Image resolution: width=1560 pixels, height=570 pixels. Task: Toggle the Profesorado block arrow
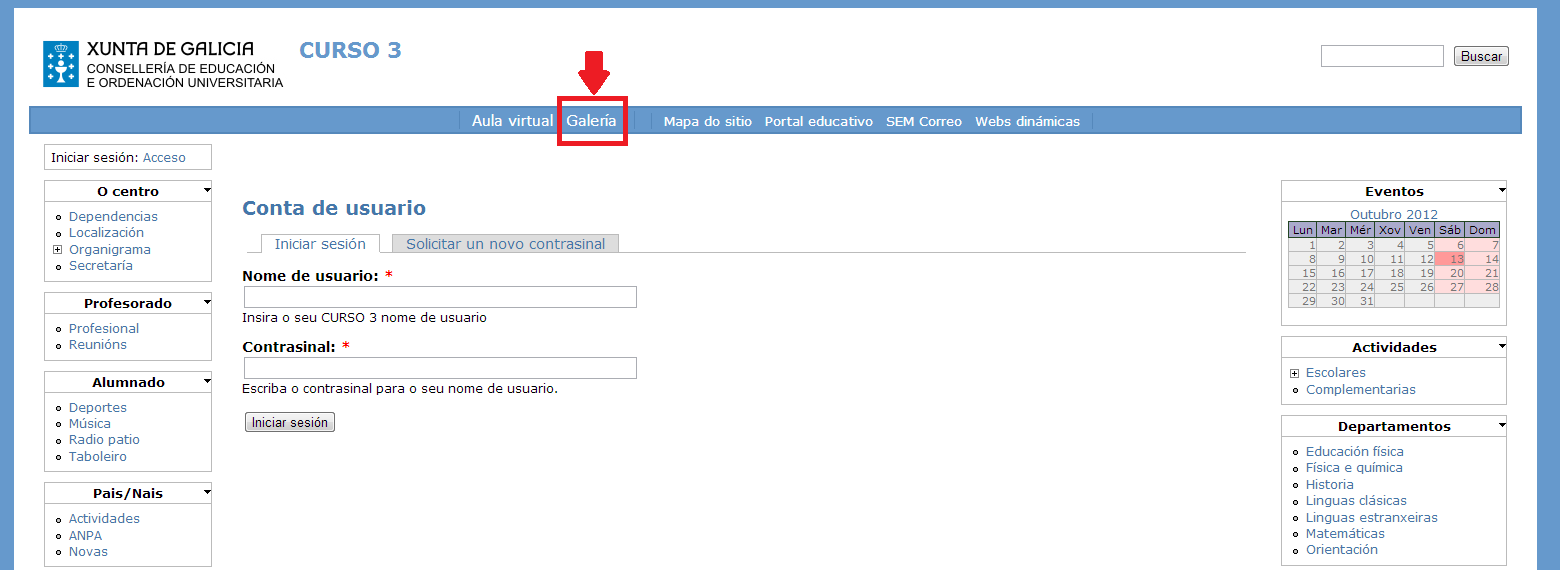pyautogui.click(x=206, y=301)
